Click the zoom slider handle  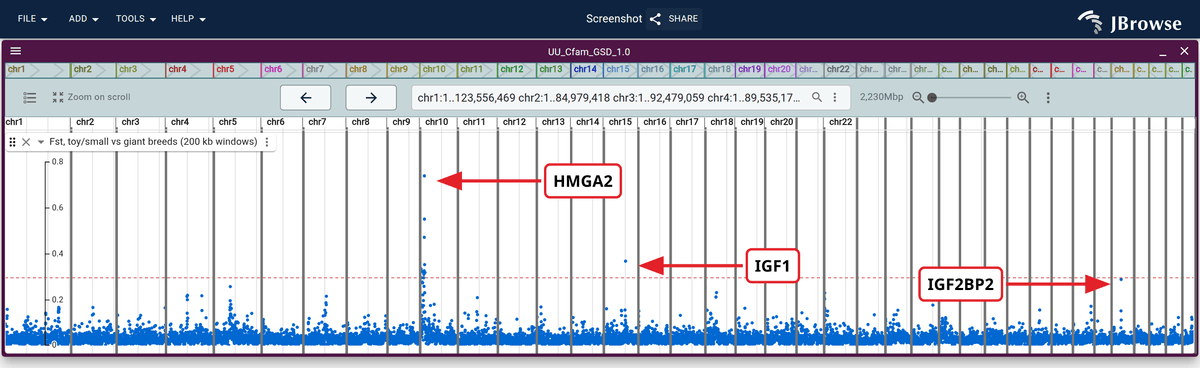point(932,97)
